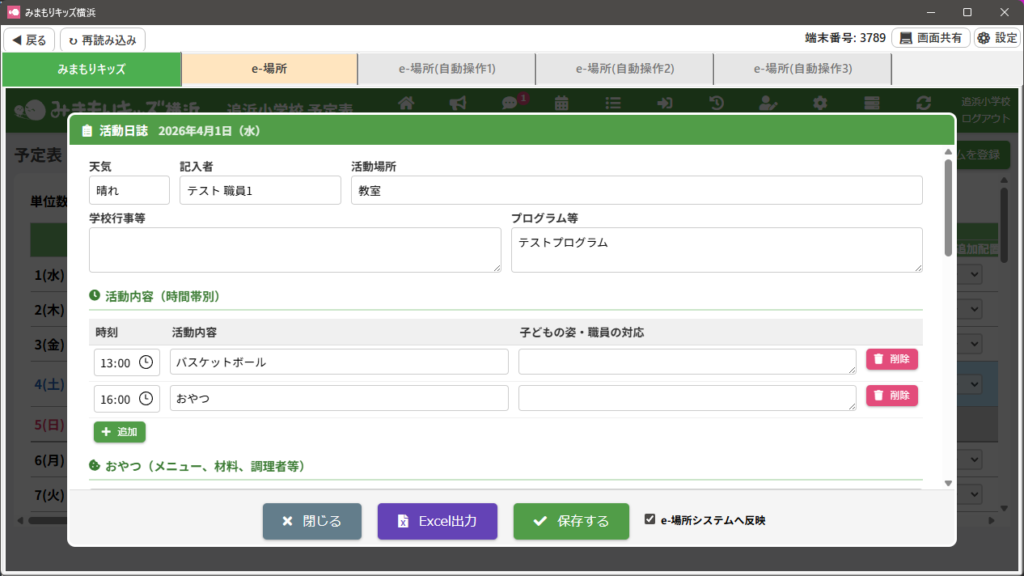The width and height of the screenshot is (1024, 576).
Task: Click the 保存する button
Action: point(571,521)
